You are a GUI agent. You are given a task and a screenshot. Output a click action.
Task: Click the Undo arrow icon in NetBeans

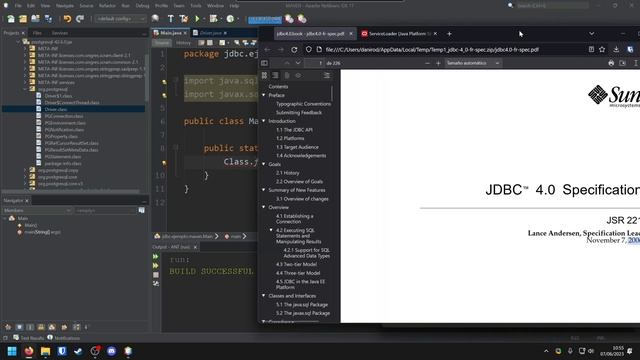[x=67, y=19]
